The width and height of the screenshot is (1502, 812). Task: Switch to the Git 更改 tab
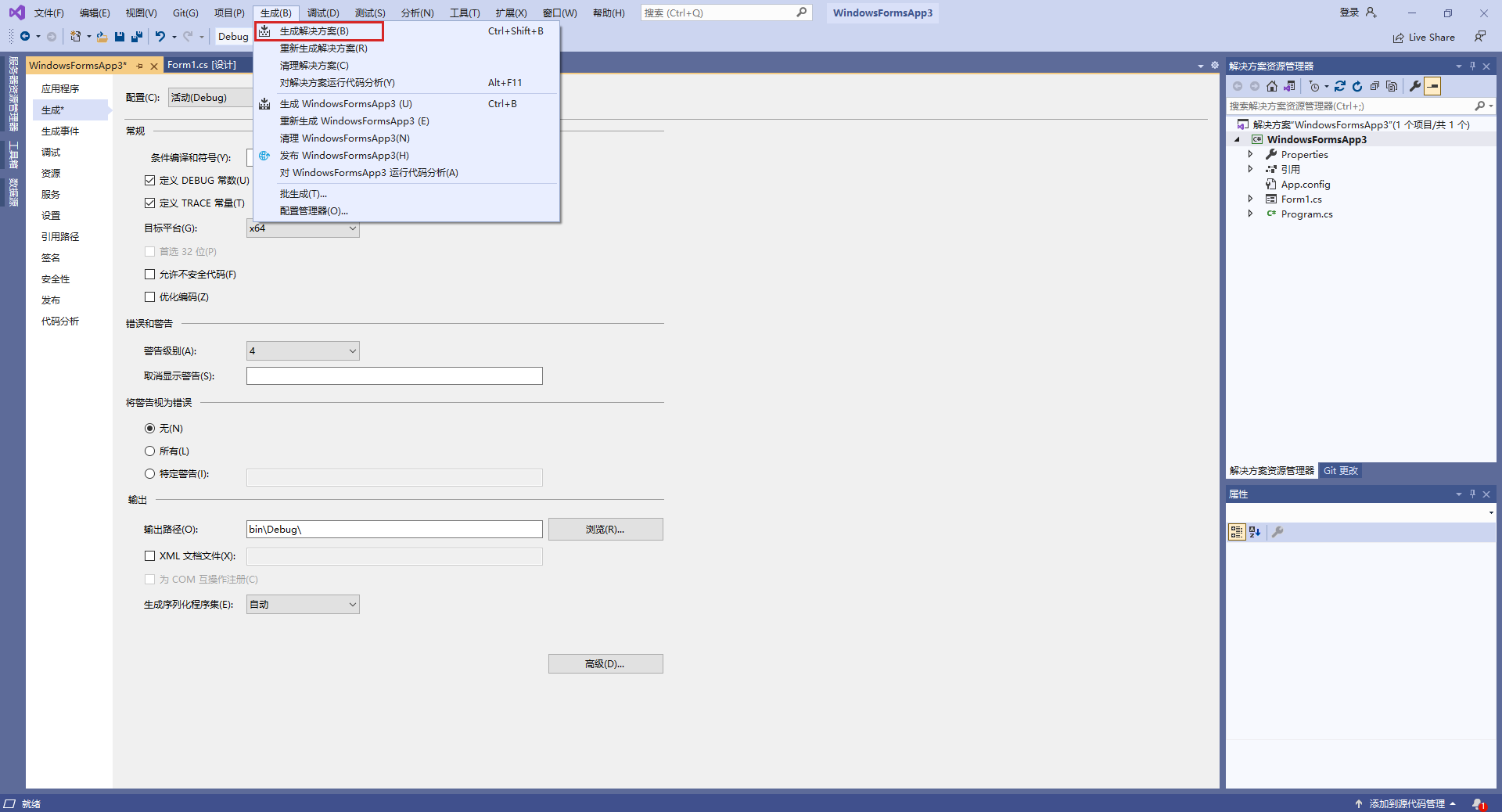pos(1341,471)
